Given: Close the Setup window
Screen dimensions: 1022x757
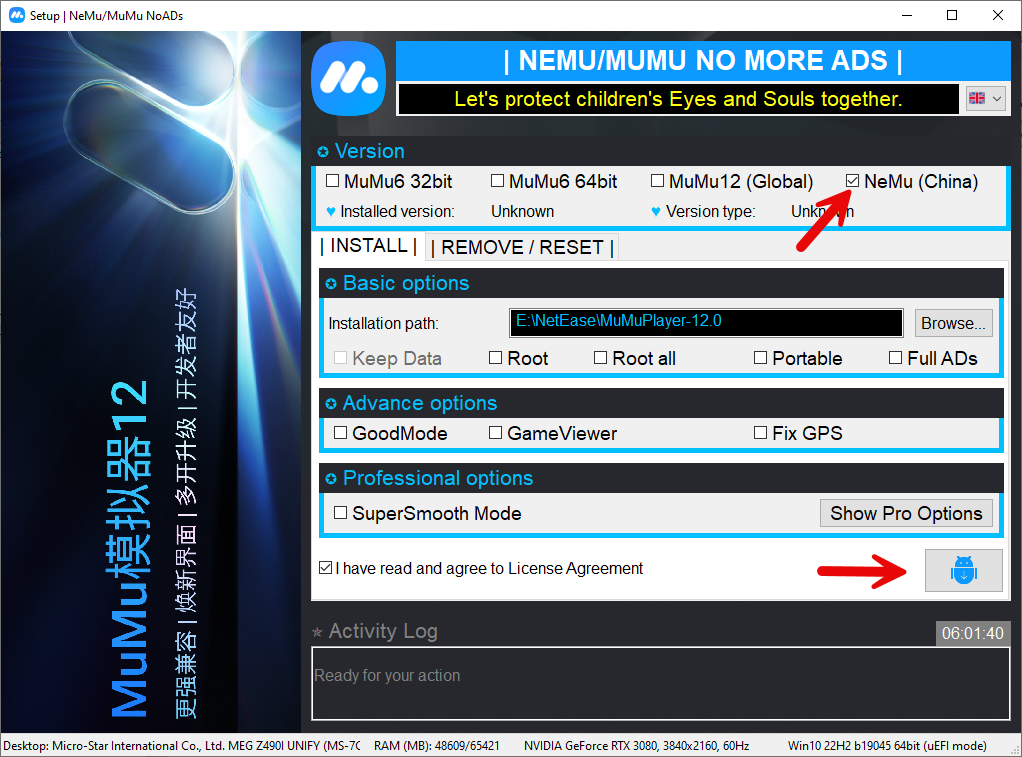Looking at the screenshot, I should (x=997, y=15).
